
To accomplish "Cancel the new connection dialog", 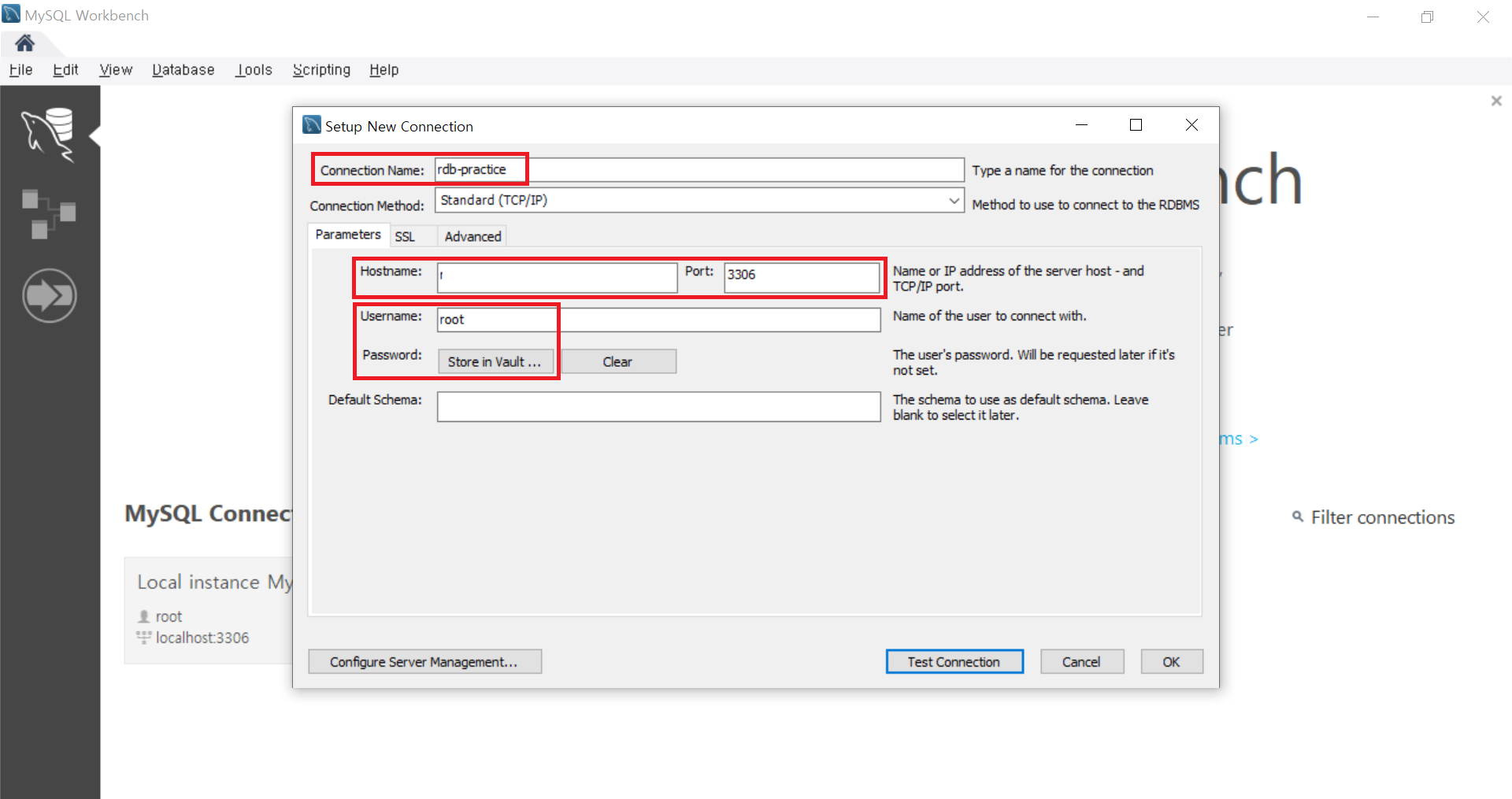I will [1081, 662].
